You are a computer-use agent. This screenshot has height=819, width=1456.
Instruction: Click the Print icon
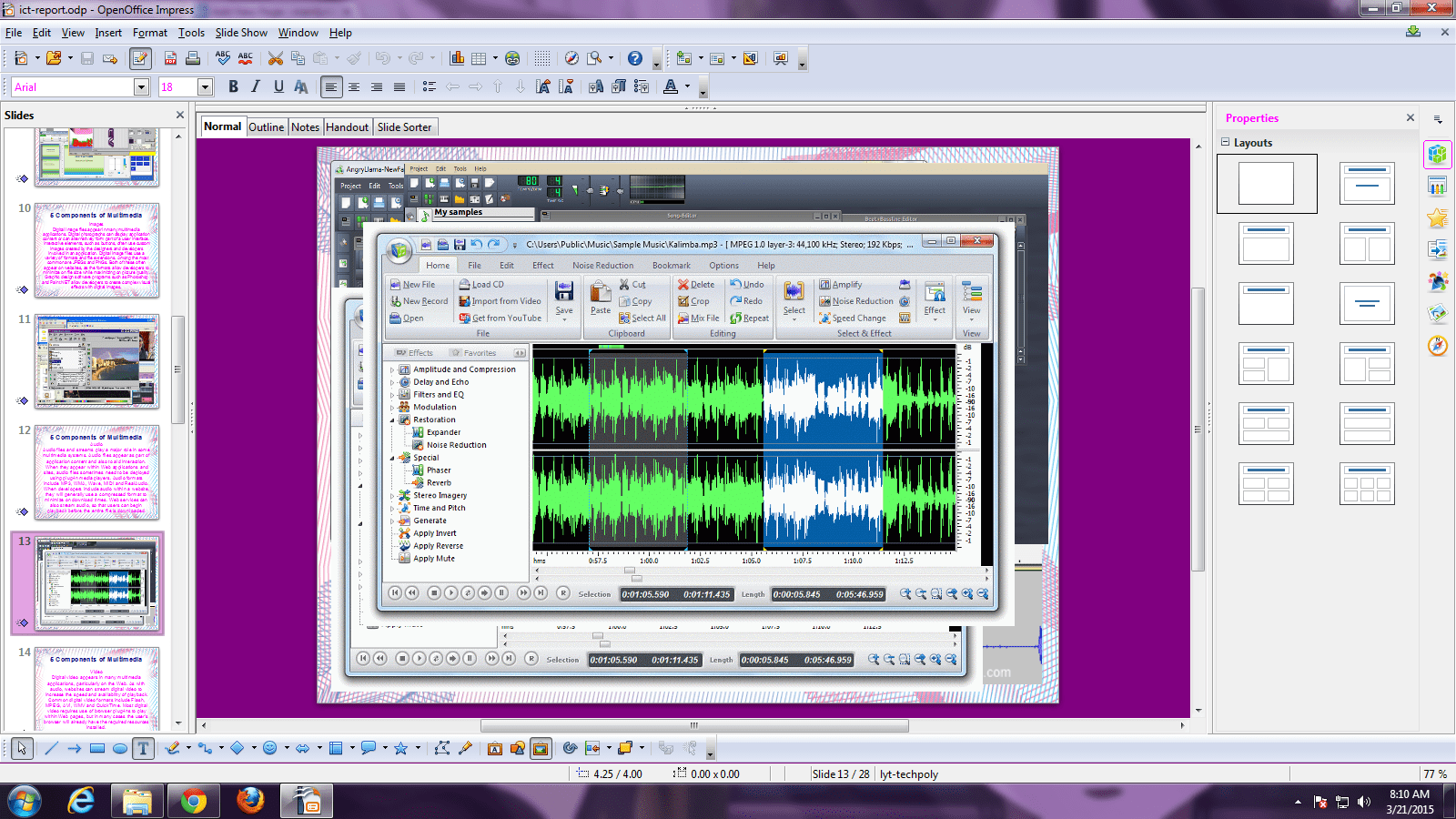pos(193,58)
